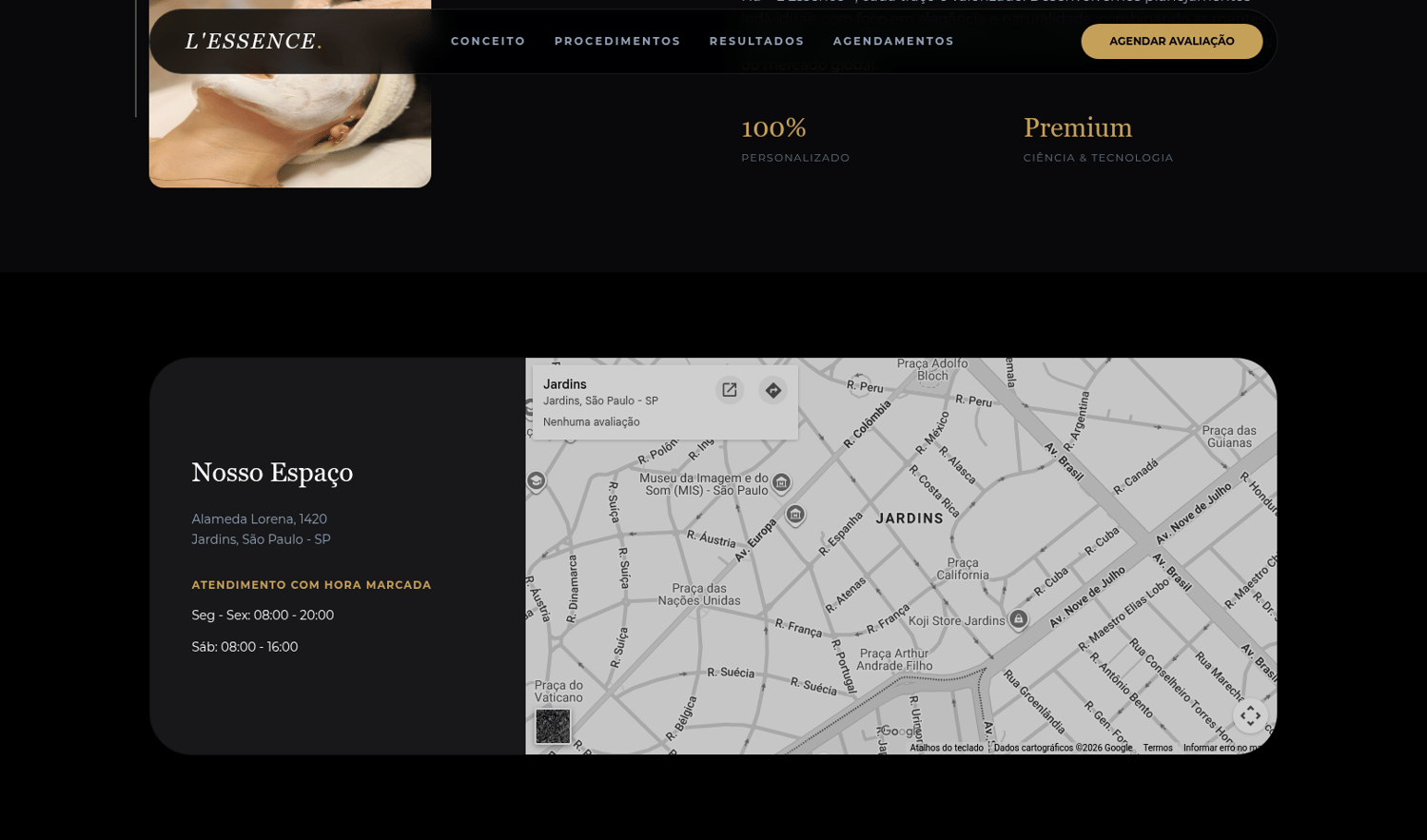Image resolution: width=1427 pixels, height=840 pixels.
Task: Click 'Atendimento com hora marcada' label
Action: (x=312, y=585)
